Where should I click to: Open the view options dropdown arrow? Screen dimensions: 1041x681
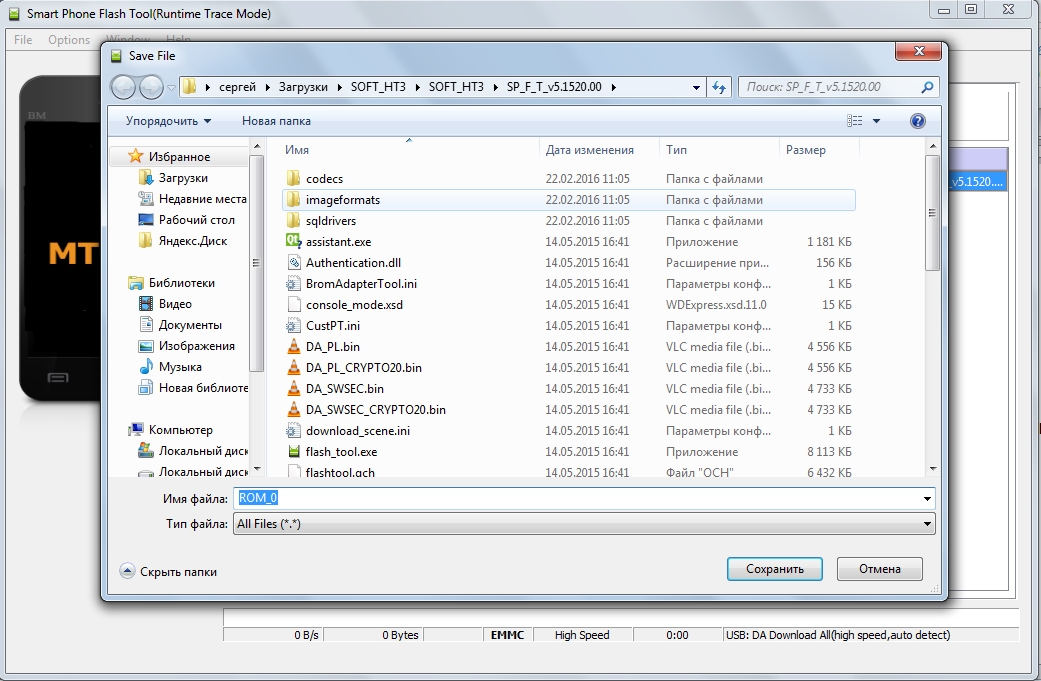(876, 121)
